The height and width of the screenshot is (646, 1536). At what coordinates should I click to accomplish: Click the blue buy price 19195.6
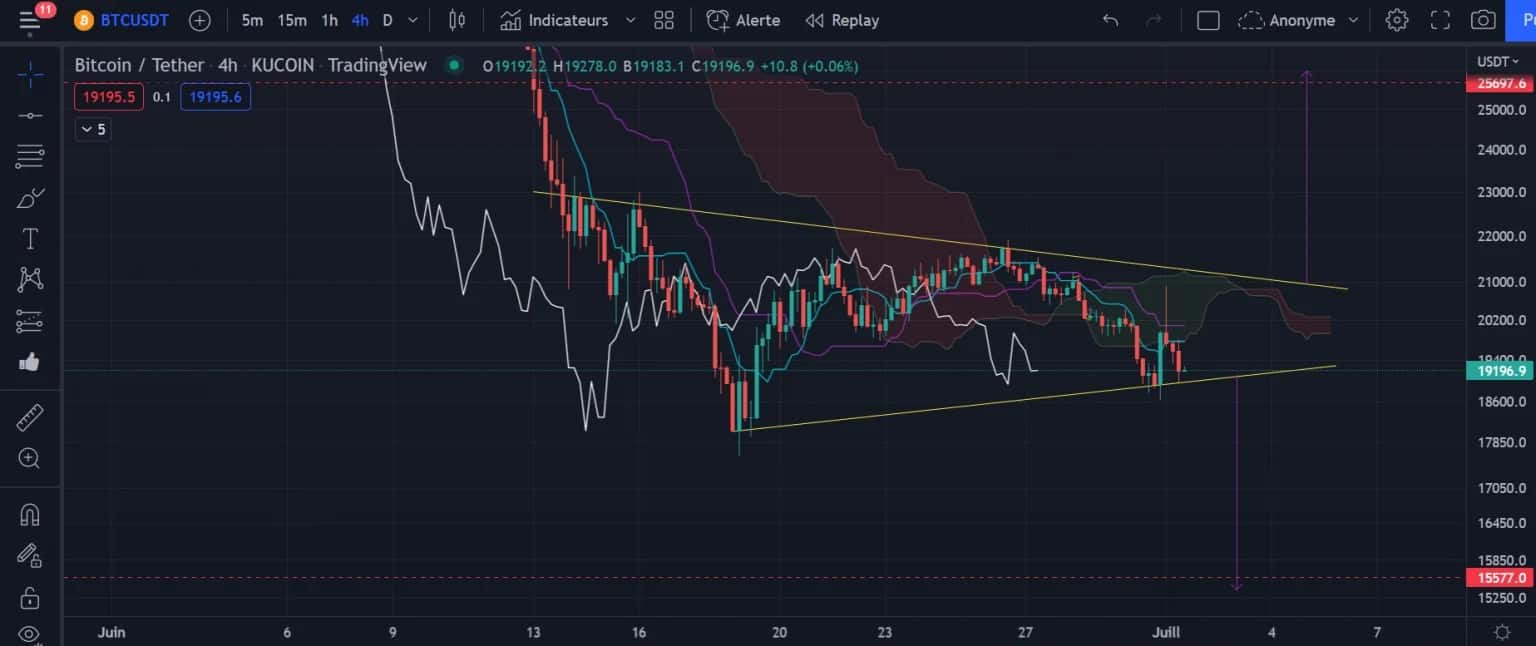pos(215,97)
